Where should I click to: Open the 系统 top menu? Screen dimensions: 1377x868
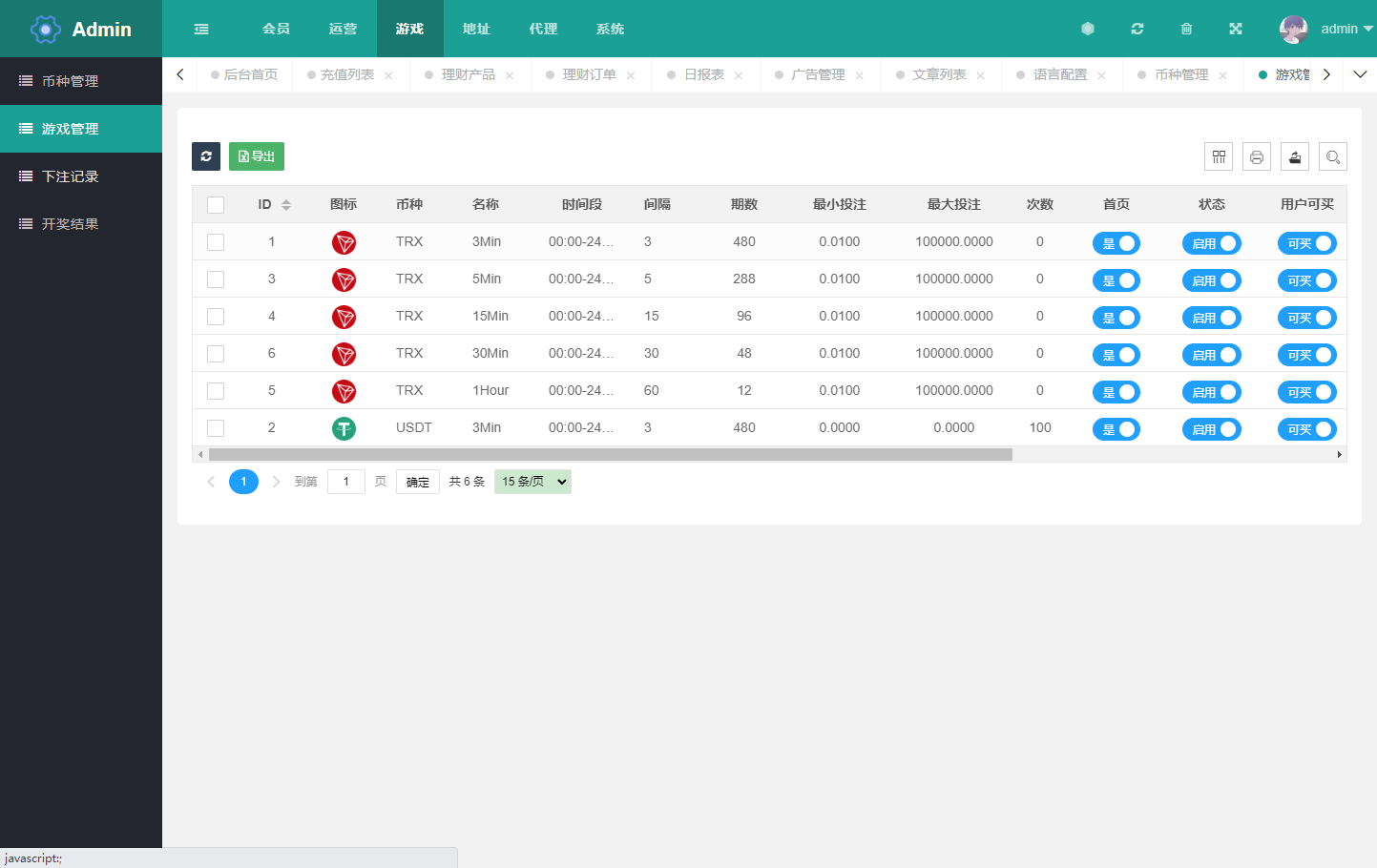click(611, 29)
